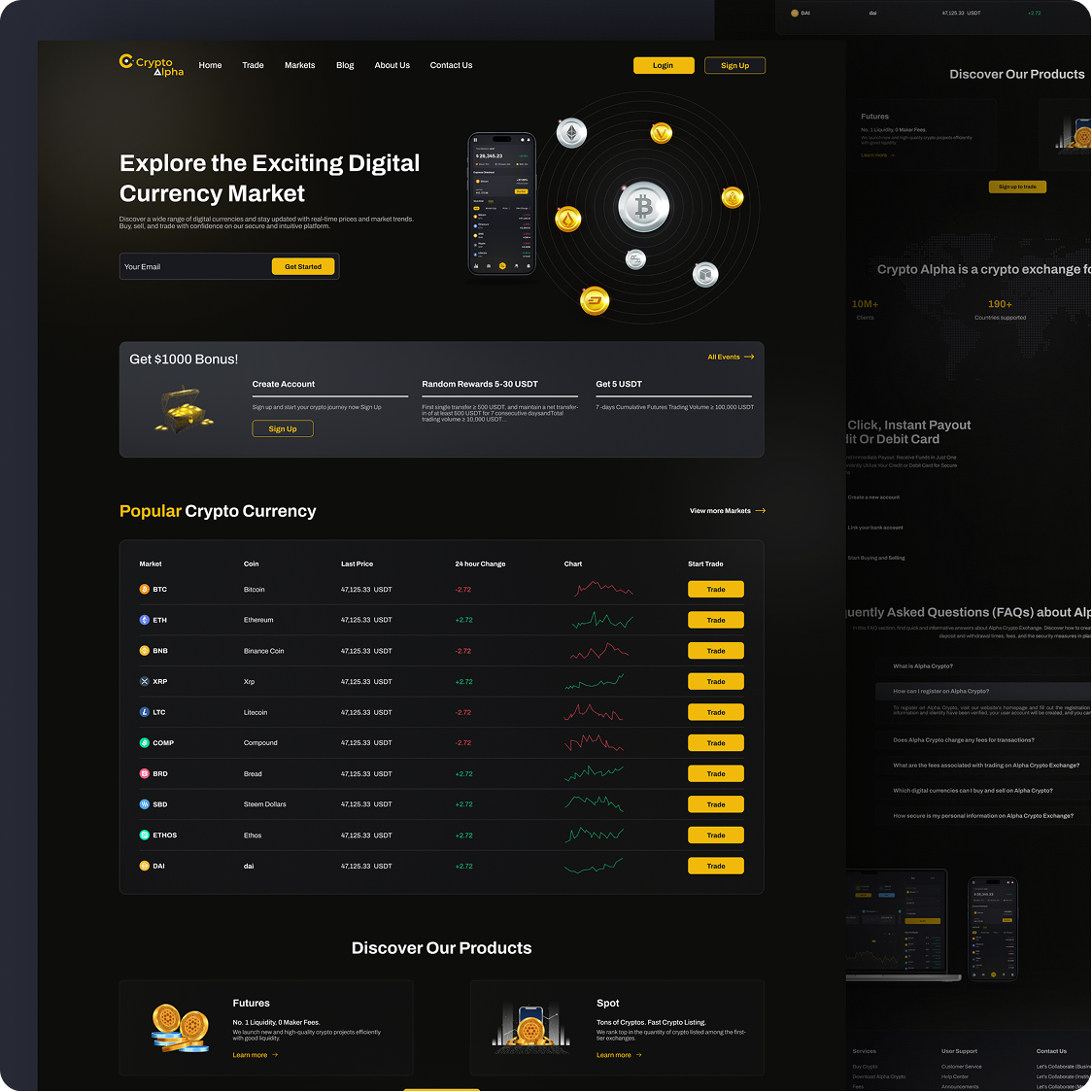Click the ETHOS coin icon
The height and width of the screenshot is (1092, 1092).
[x=144, y=835]
